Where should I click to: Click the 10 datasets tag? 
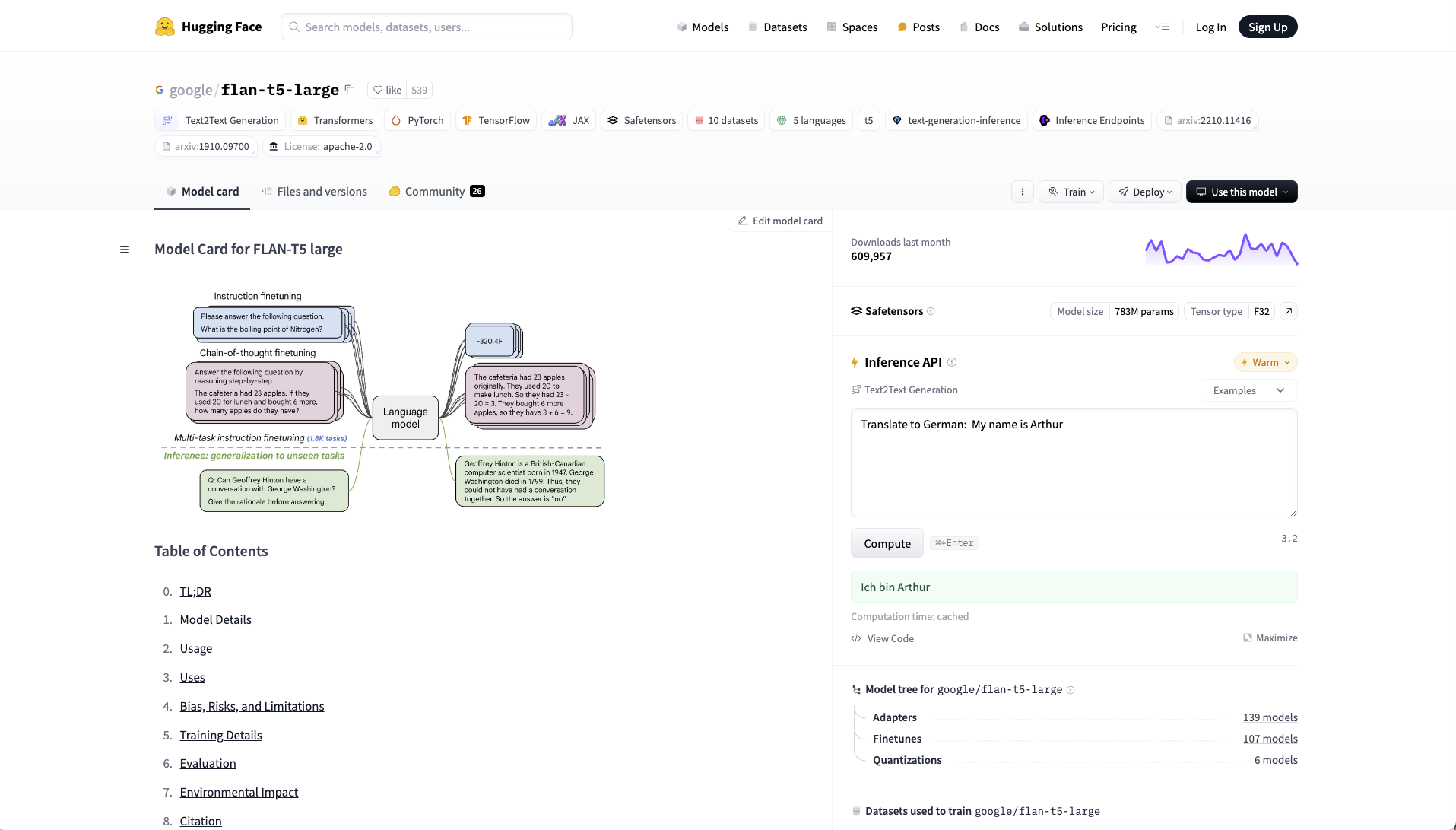(726, 120)
